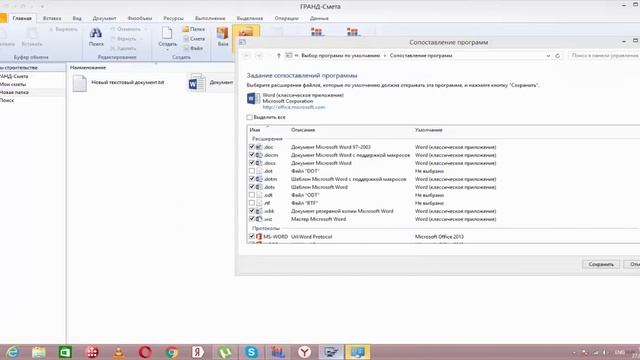Uncheck the .docm extension checkbox
This screenshot has height=360, width=640.
(x=252, y=155)
